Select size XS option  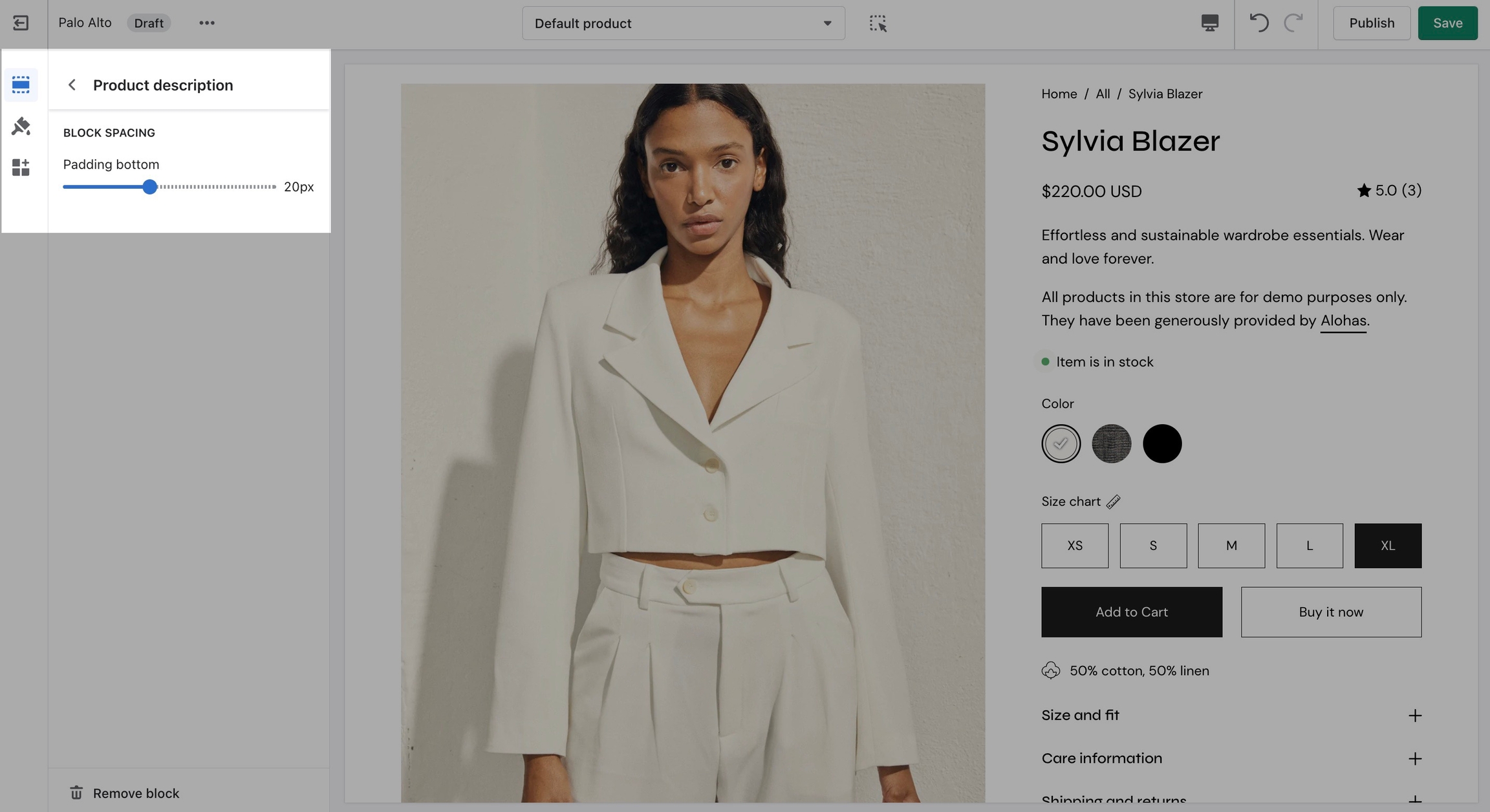click(x=1074, y=546)
